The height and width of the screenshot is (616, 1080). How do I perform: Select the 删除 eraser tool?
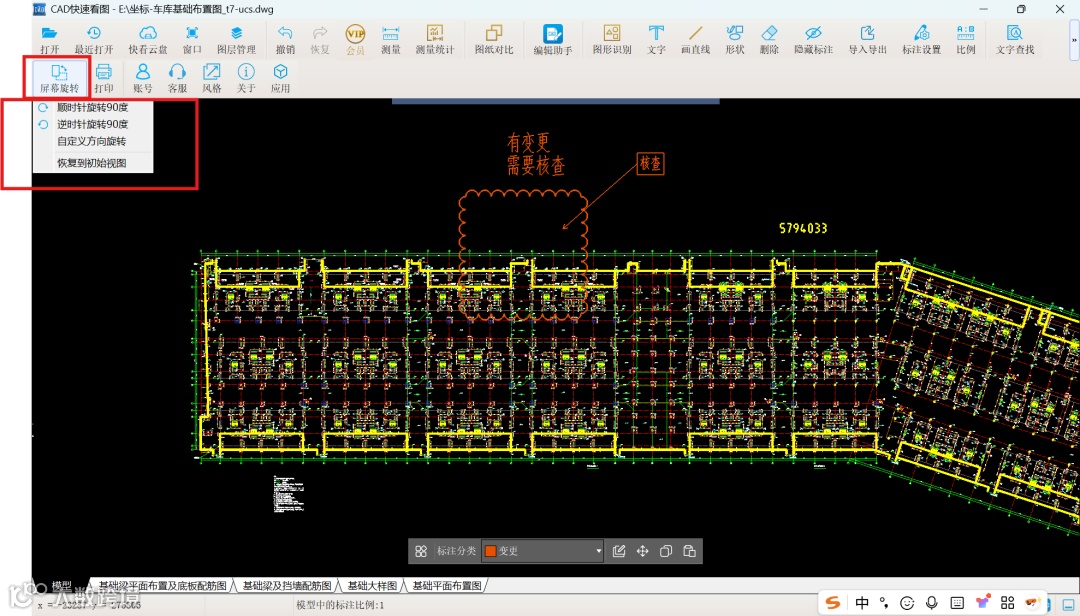[x=769, y=39]
